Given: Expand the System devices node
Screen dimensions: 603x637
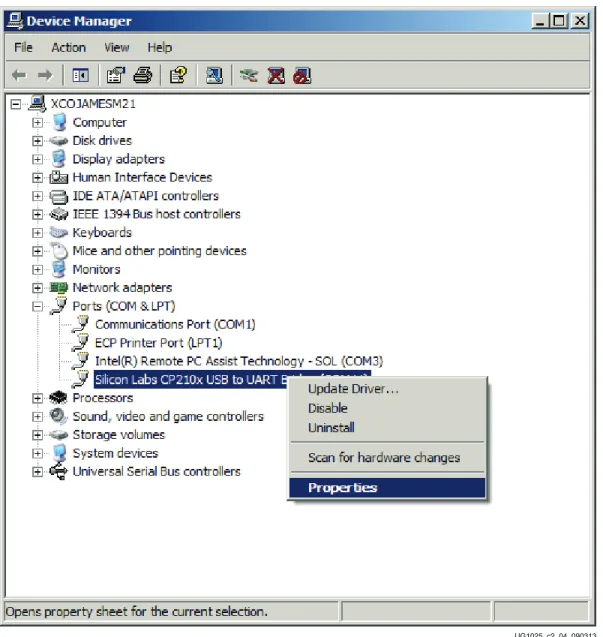Looking at the screenshot, I should (37, 453).
